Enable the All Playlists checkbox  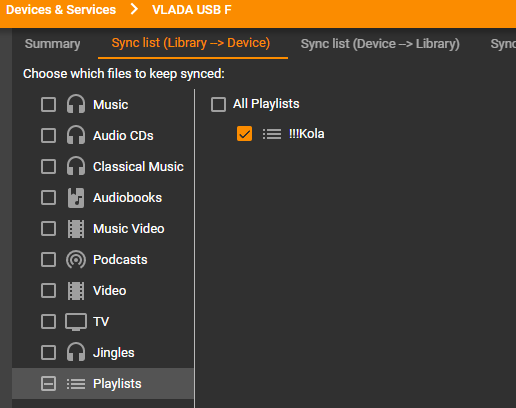tap(218, 104)
